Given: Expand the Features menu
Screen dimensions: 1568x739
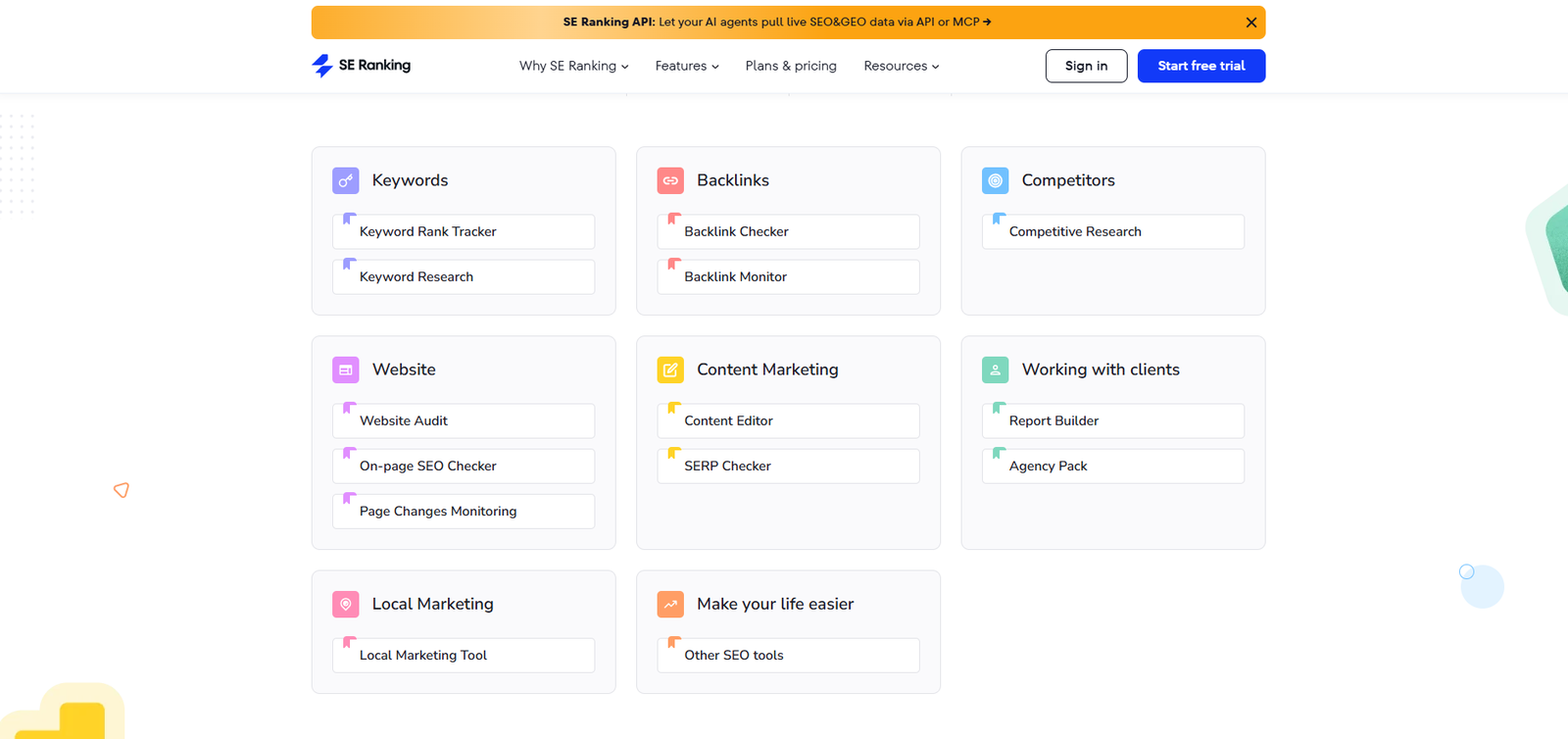Looking at the screenshot, I should tap(687, 66).
